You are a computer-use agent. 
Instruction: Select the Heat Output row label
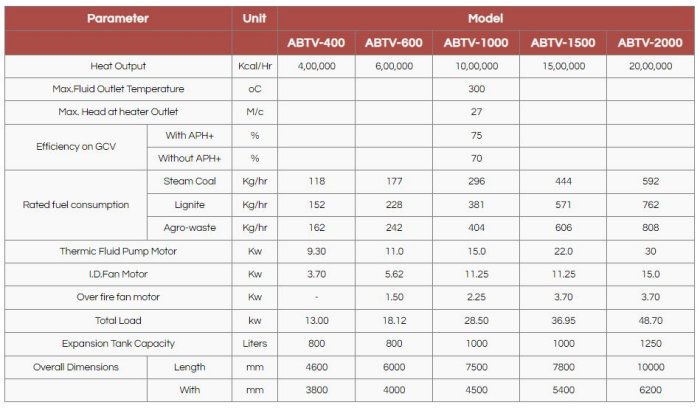coord(118,66)
